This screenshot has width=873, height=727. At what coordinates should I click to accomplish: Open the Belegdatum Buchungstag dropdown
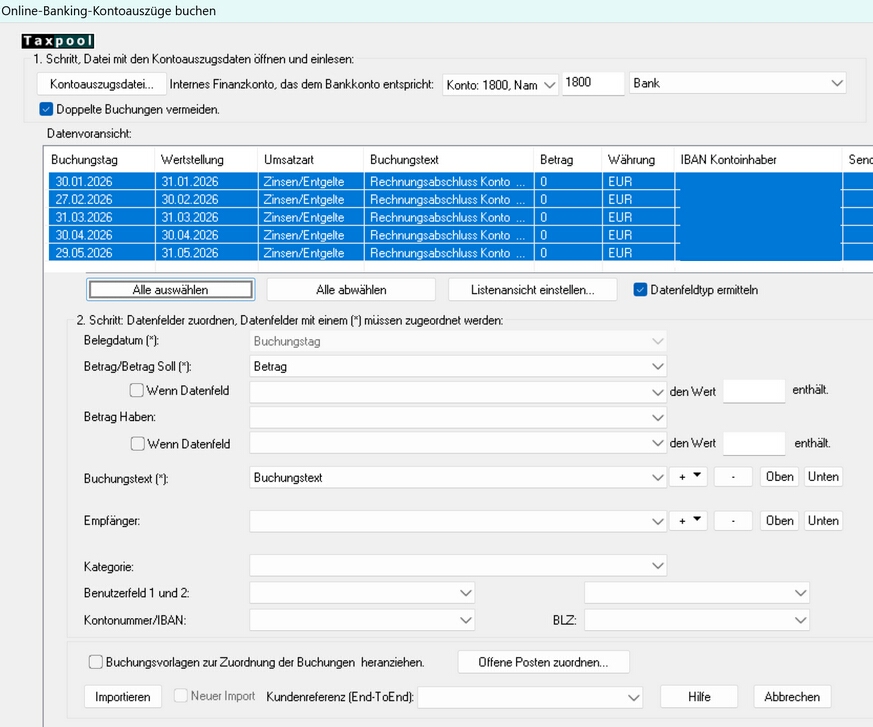pyautogui.click(x=458, y=341)
